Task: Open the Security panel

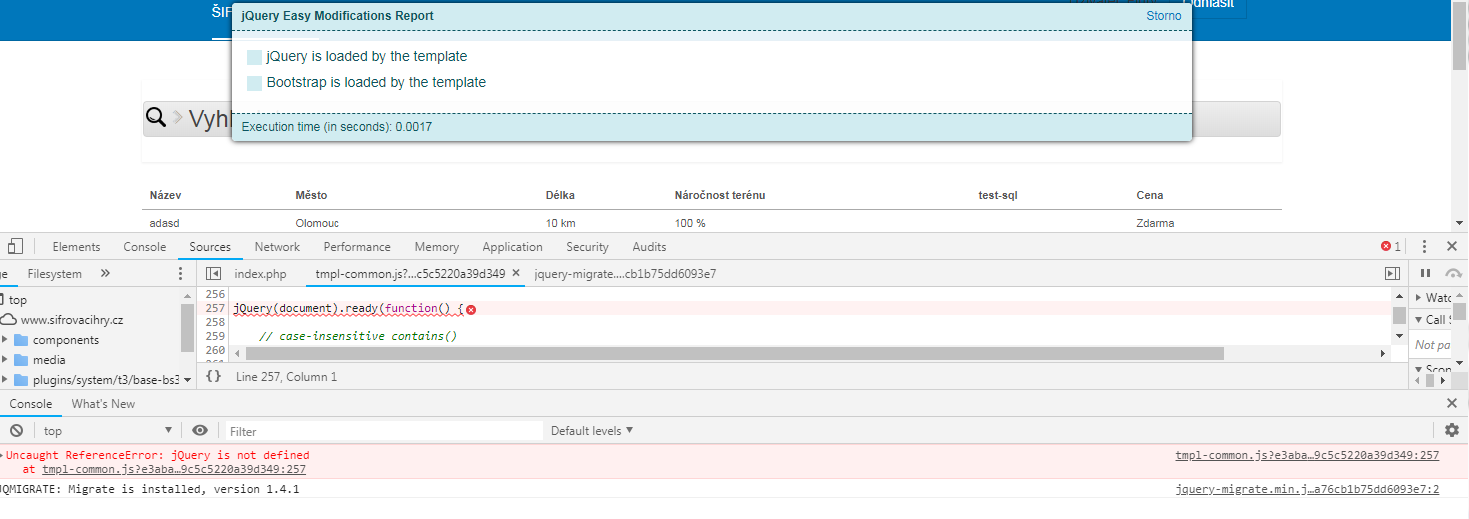Action: pyautogui.click(x=587, y=247)
